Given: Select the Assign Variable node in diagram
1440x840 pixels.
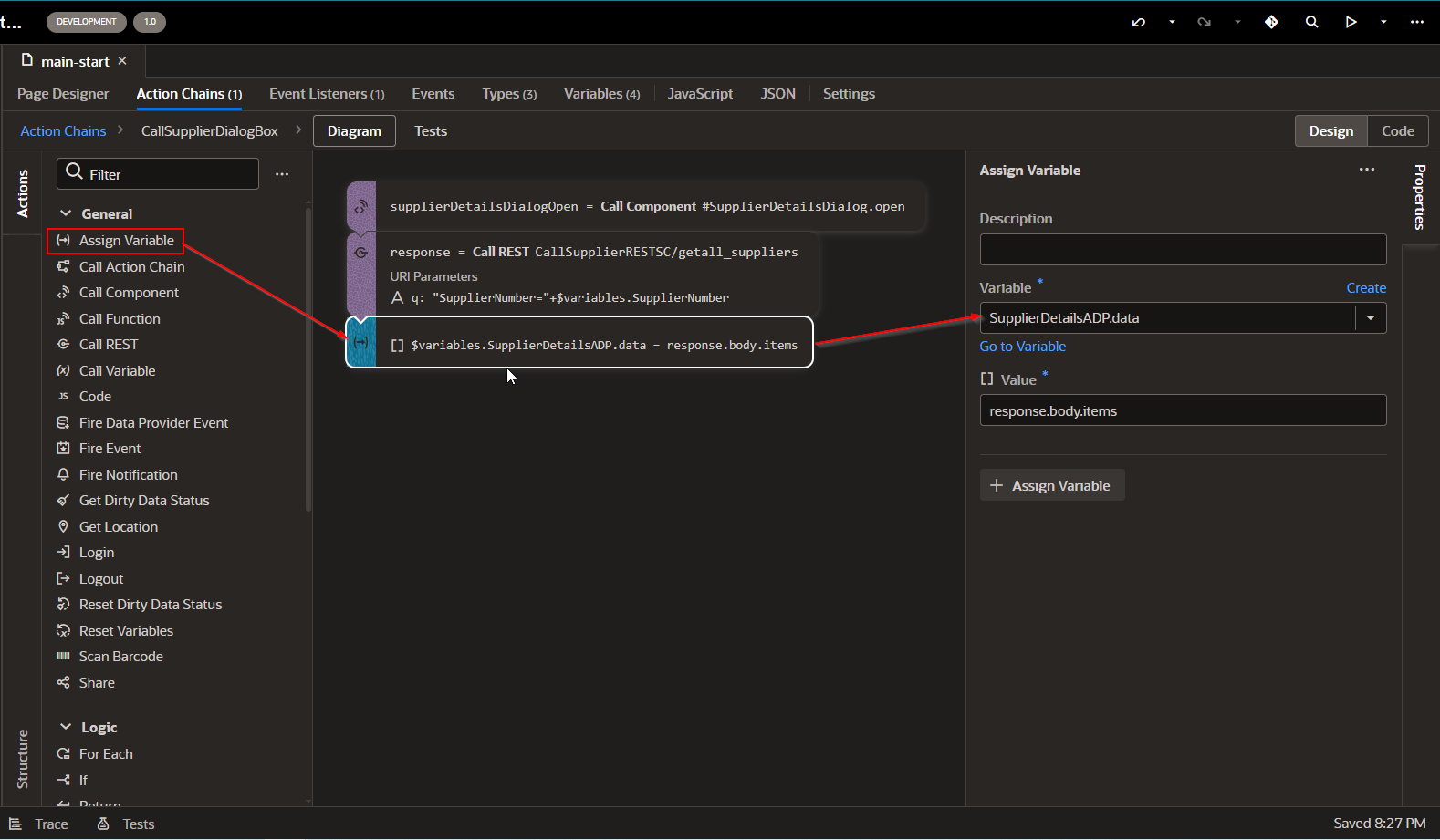Looking at the screenshot, I should [x=579, y=342].
